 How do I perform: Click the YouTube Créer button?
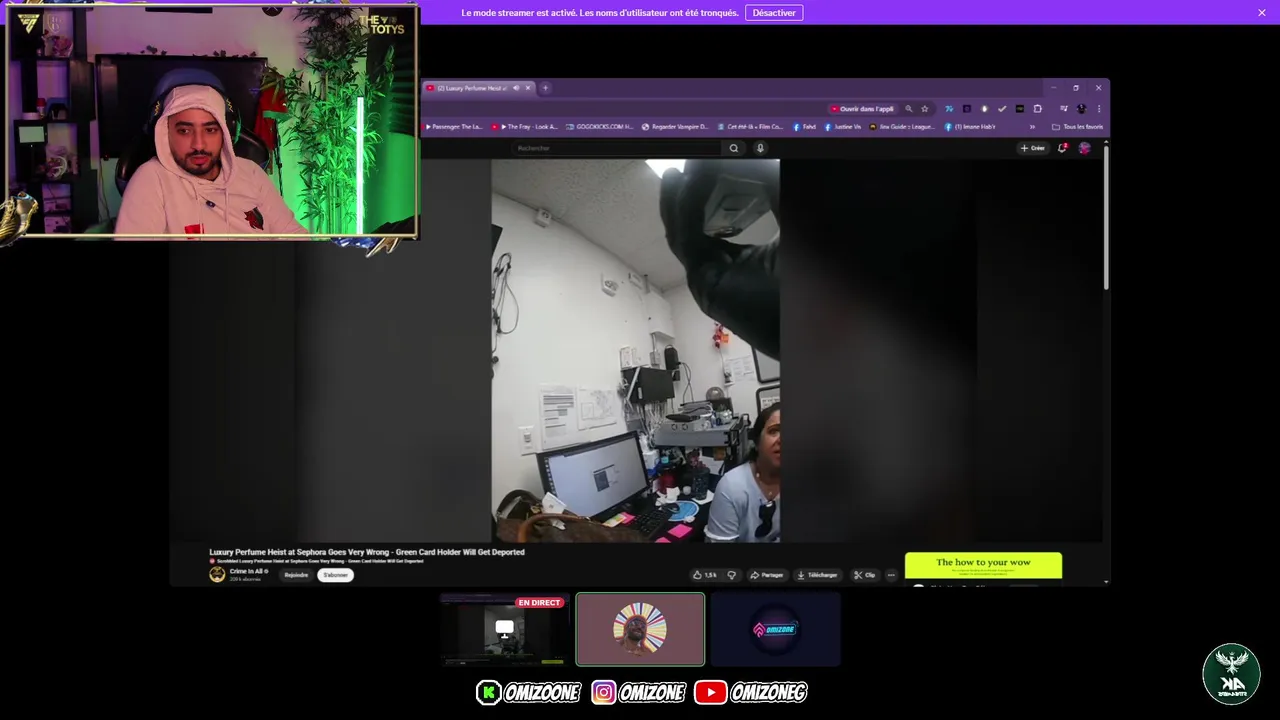(x=1033, y=148)
